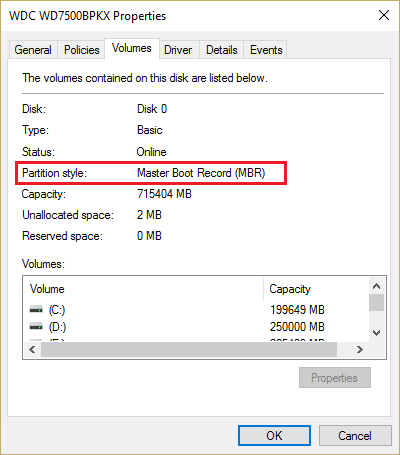Click the left arrow of horizontal scrollbar
Viewport: 400px width, 455px height.
pyautogui.click(x=32, y=349)
